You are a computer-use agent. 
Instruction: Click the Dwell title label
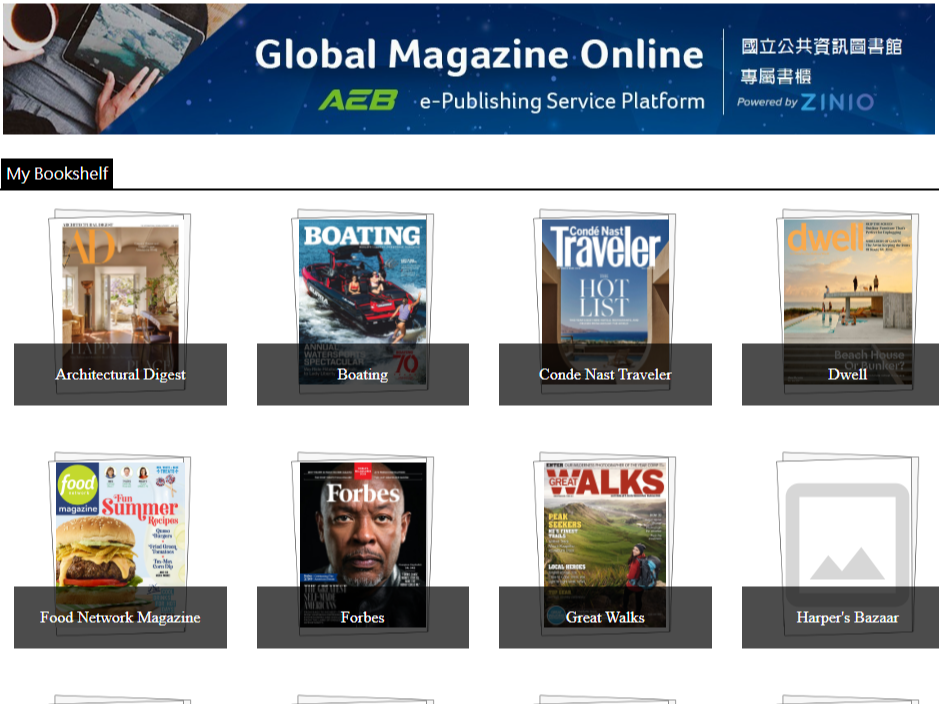(x=847, y=375)
